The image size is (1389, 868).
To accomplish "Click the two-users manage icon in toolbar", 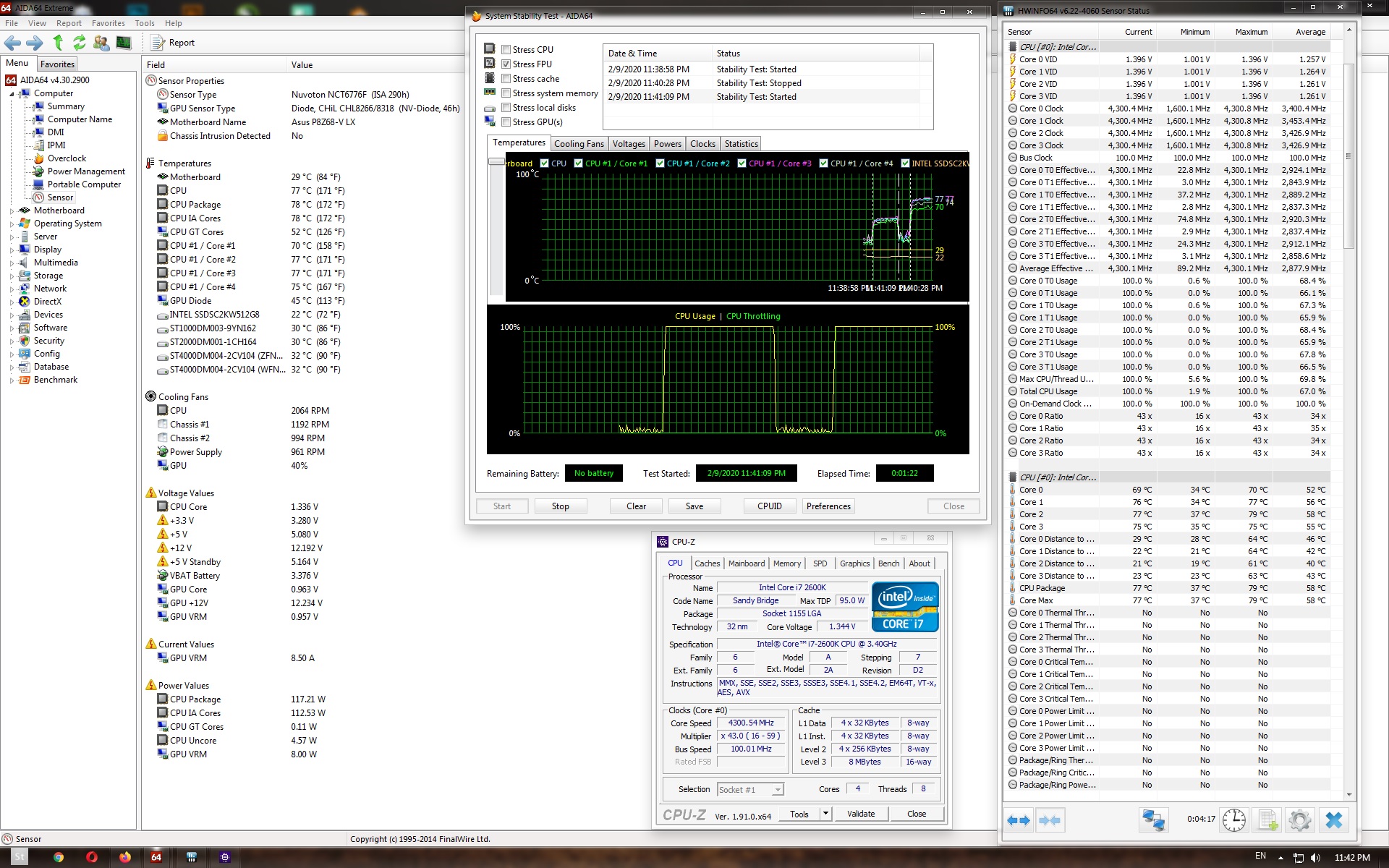I will click(101, 43).
